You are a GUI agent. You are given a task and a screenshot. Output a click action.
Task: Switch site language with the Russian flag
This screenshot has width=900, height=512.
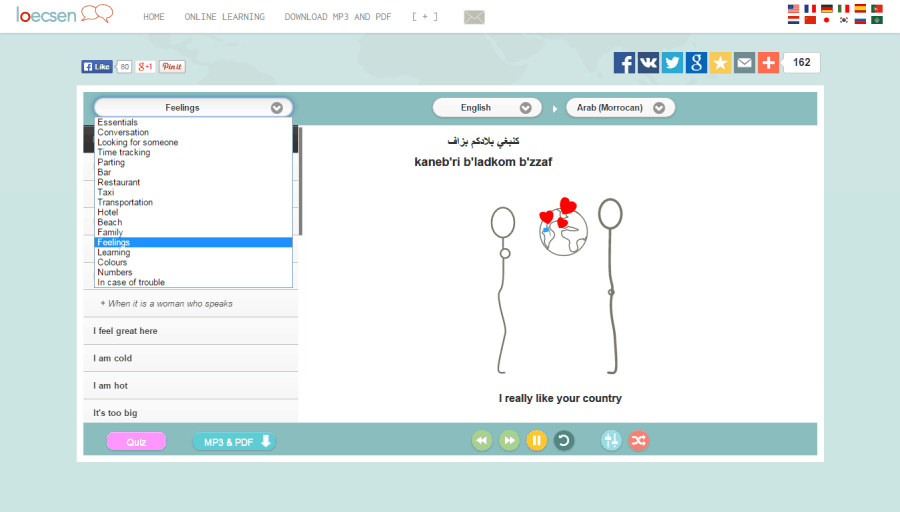[x=860, y=20]
